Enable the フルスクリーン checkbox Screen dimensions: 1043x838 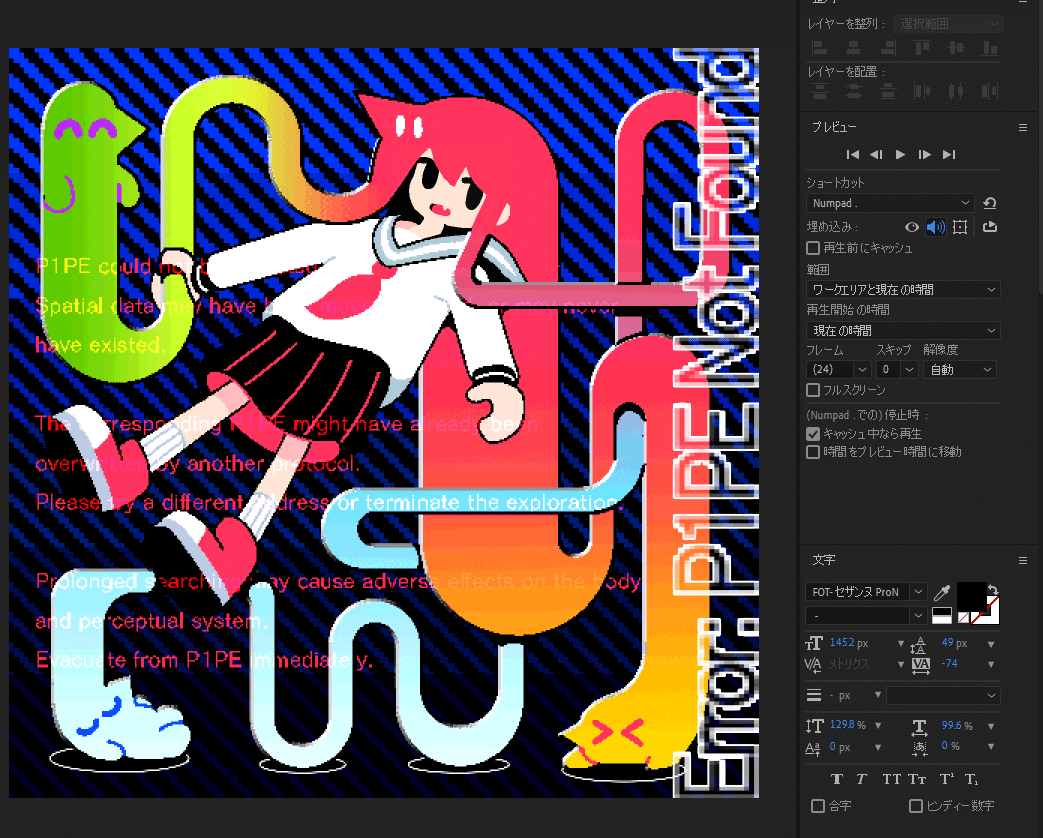[x=814, y=390]
